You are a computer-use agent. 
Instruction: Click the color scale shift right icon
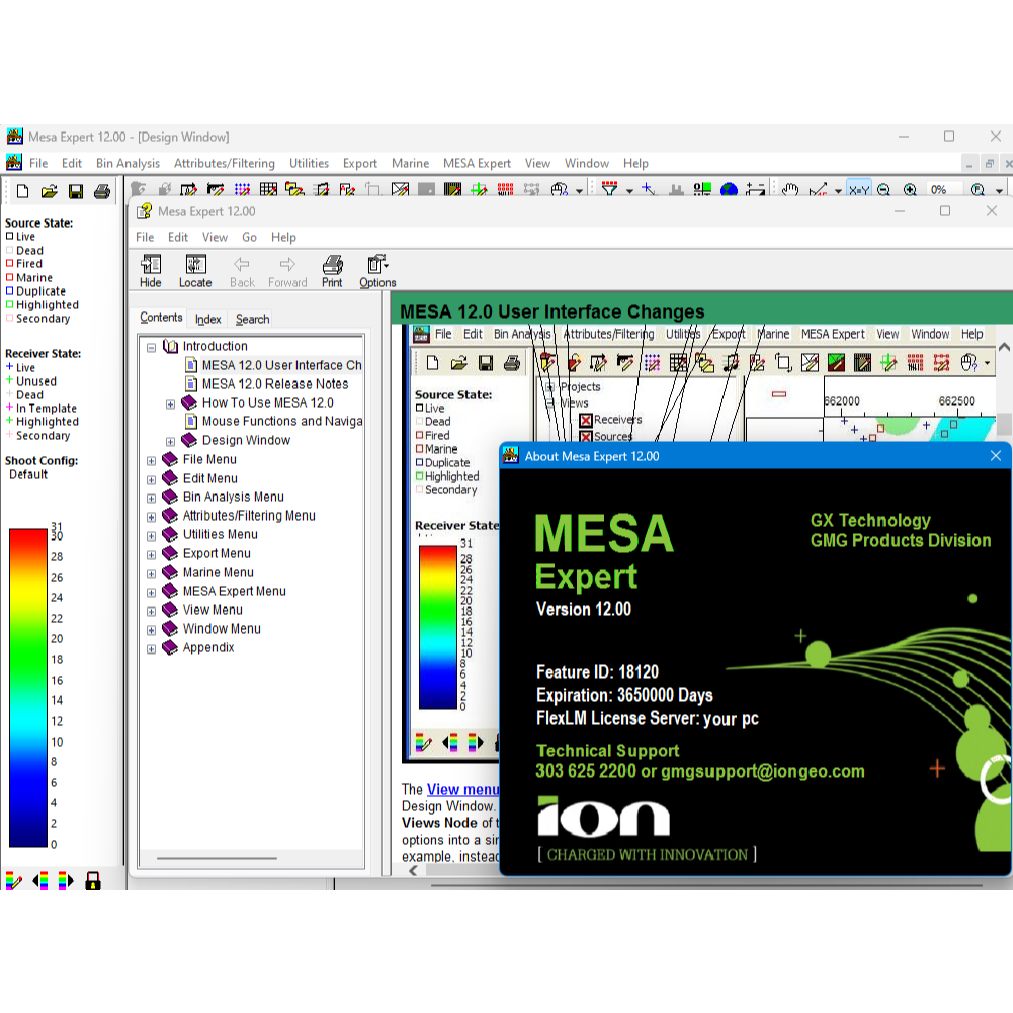(66, 880)
